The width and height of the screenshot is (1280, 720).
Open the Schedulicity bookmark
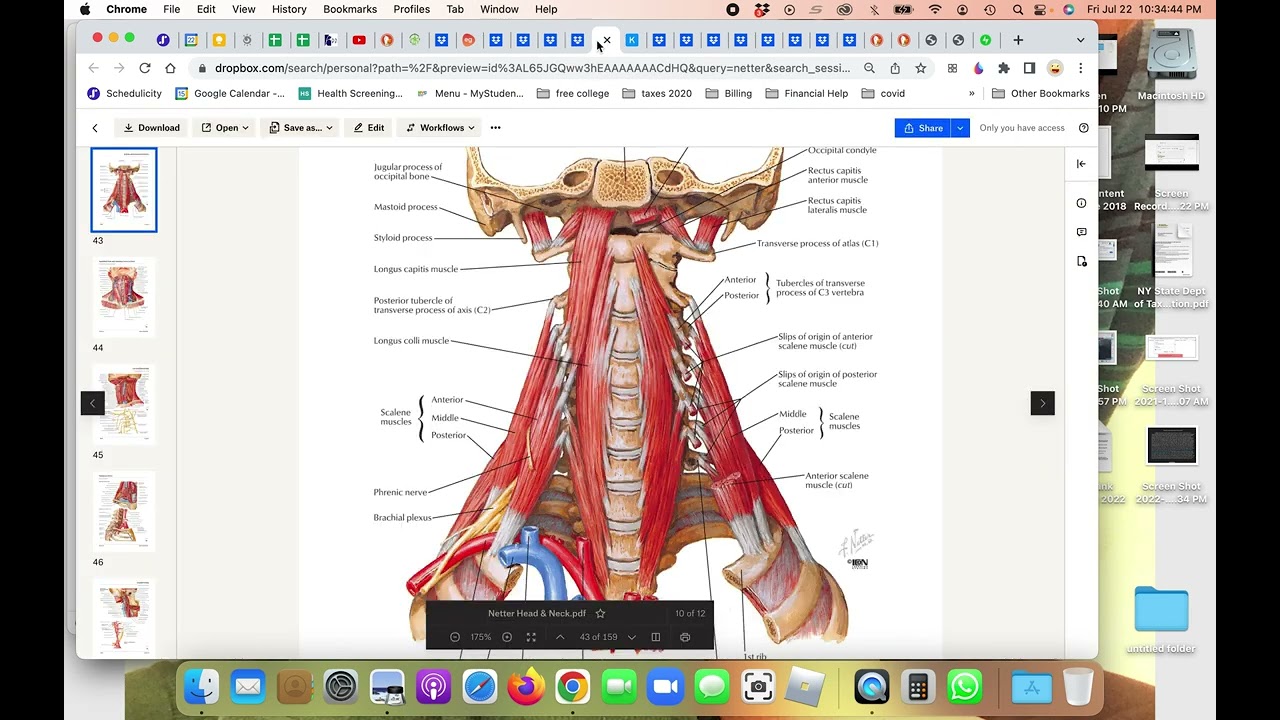(124, 93)
